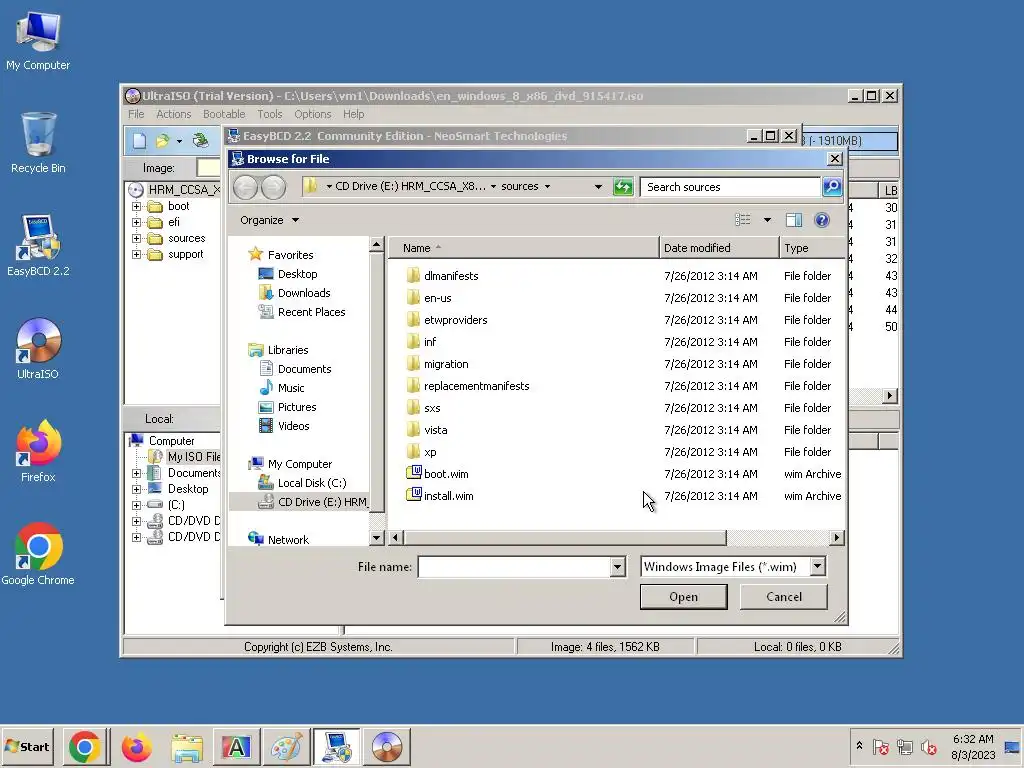Click UltraISO New toolbar icon
The width and height of the screenshot is (1024, 768).
coord(139,140)
